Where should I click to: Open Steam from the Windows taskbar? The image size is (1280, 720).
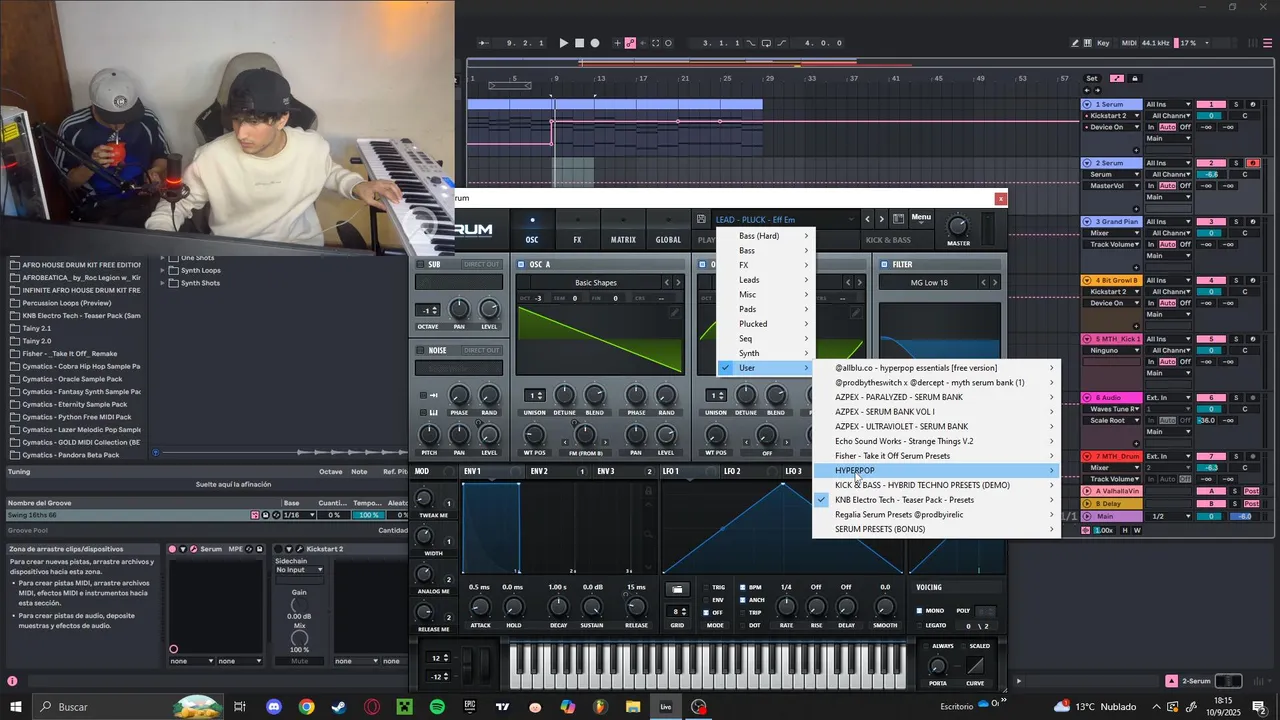point(339,707)
